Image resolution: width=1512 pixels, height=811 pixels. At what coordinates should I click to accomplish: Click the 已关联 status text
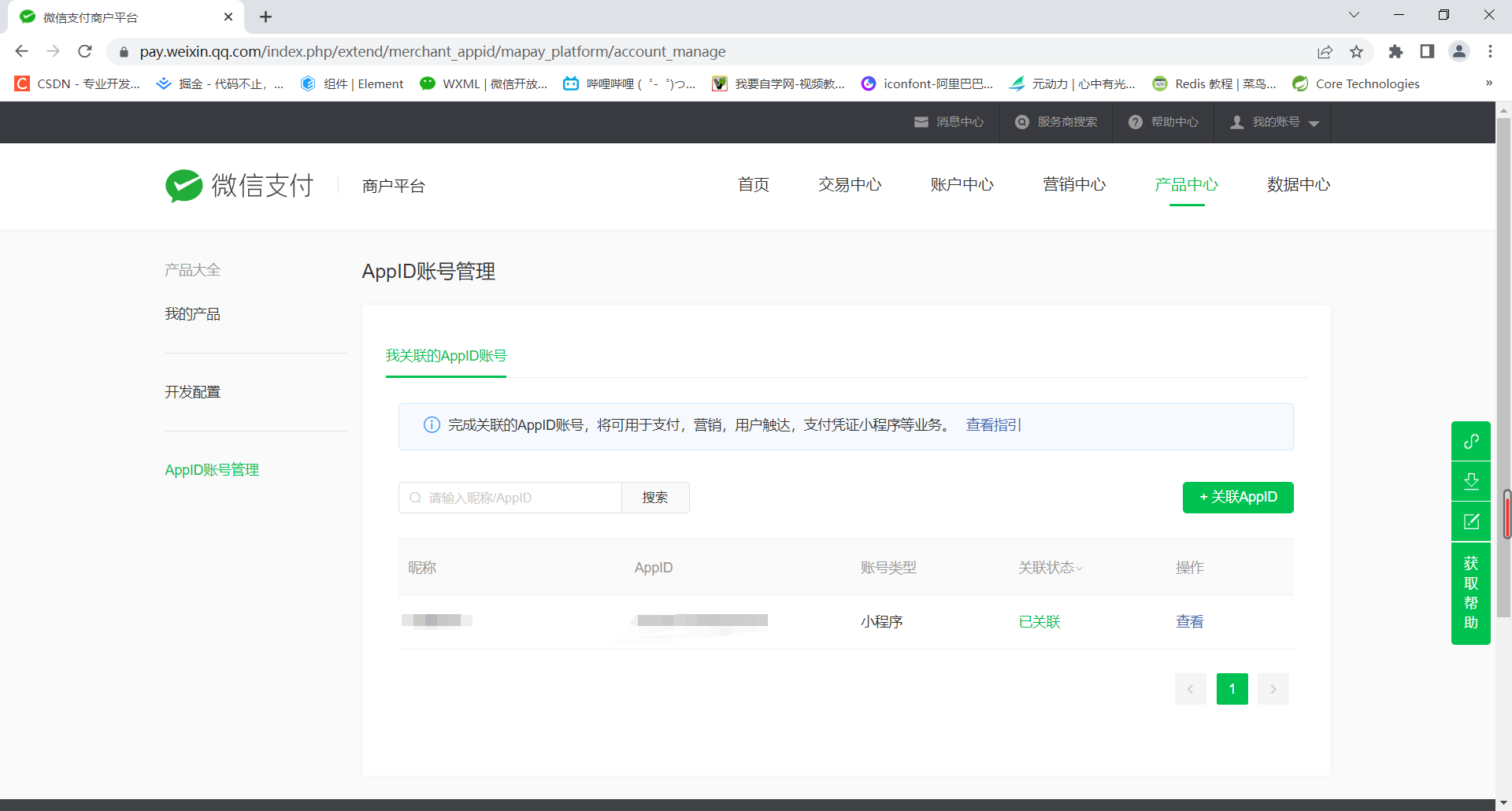tap(1039, 622)
